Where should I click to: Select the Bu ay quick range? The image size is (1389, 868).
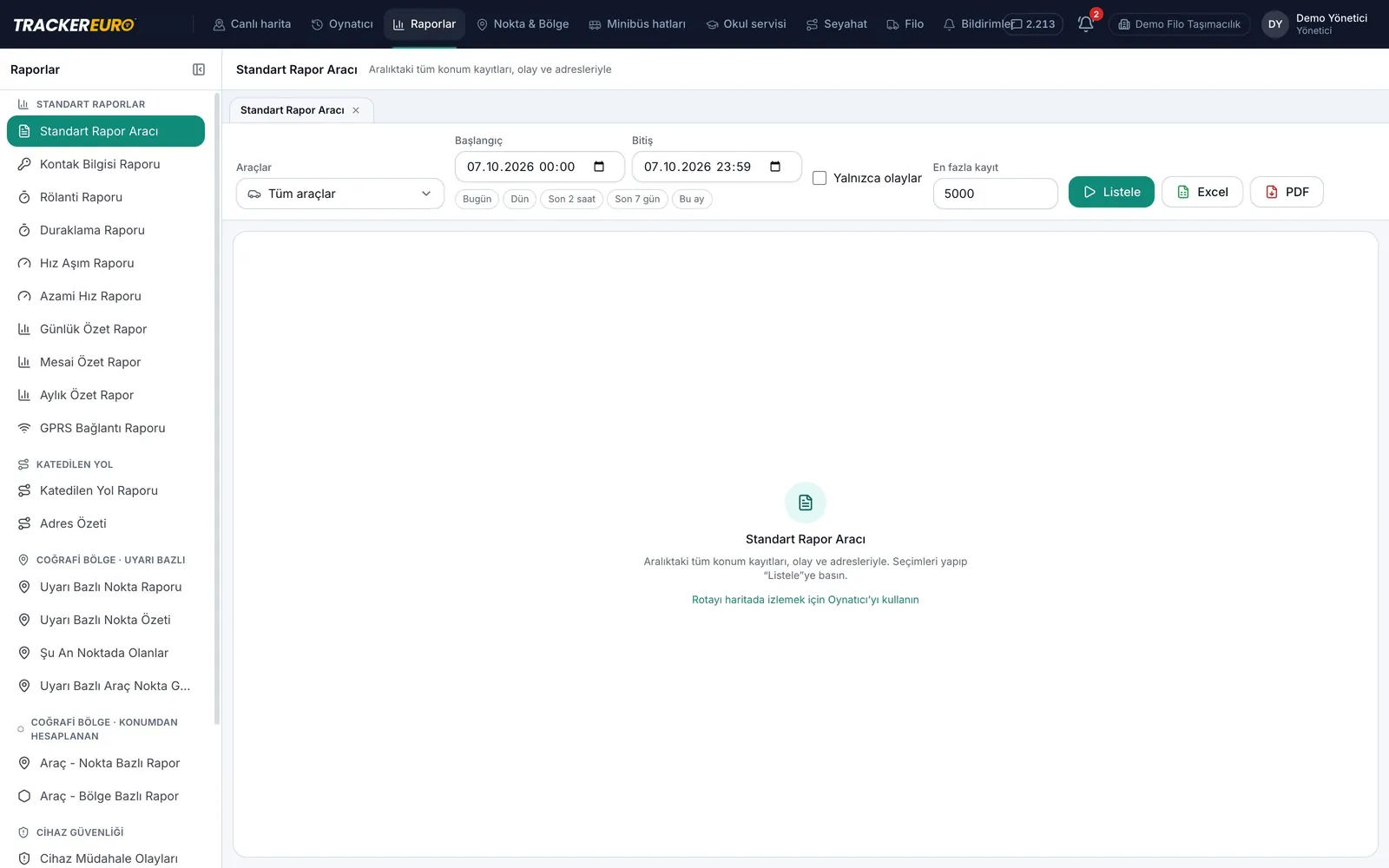click(692, 199)
